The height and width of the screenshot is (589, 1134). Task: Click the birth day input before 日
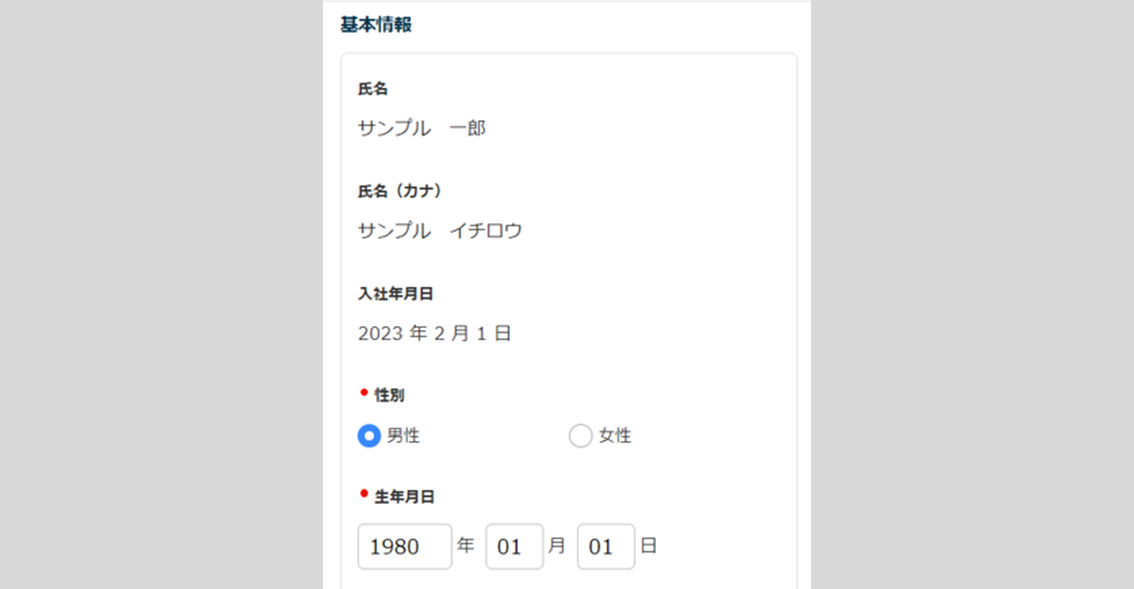click(x=605, y=547)
